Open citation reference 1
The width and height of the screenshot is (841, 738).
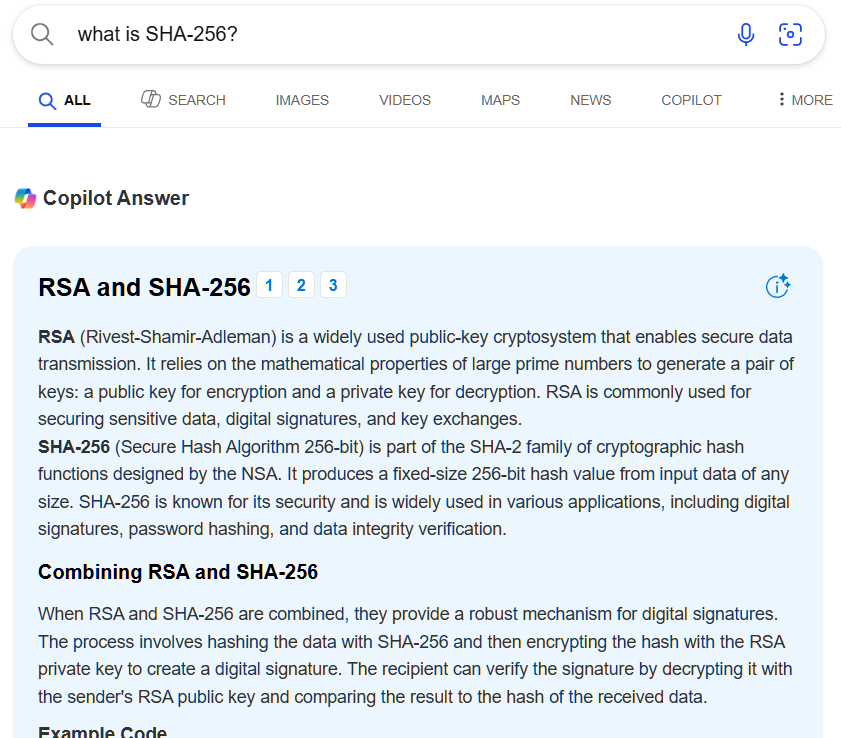(269, 285)
